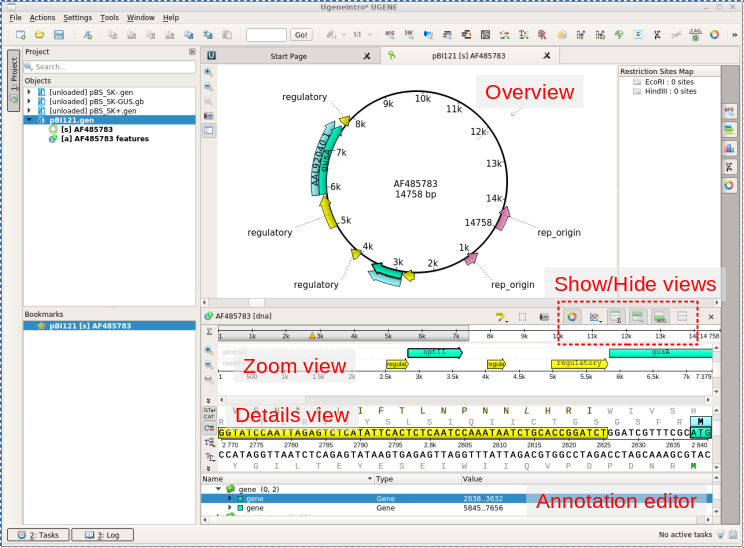This screenshot has width=744, height=548.
Task: Click the circular view horizontal scrollbar handle
Action: (257, 303)
